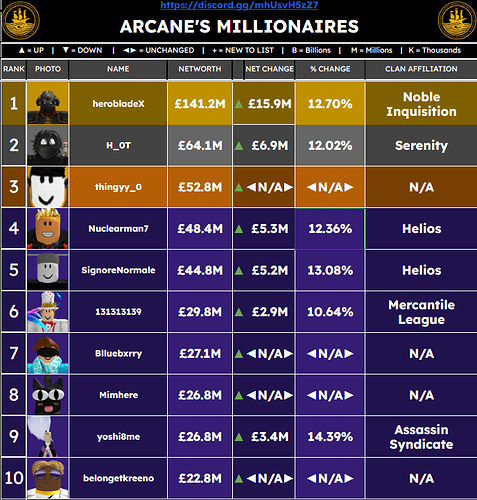Viewport: 477px width, 500px height.
Task: Click Nuclearman7's green up arrow indicator
Action: pyautogui.click(x=239, y=229)
